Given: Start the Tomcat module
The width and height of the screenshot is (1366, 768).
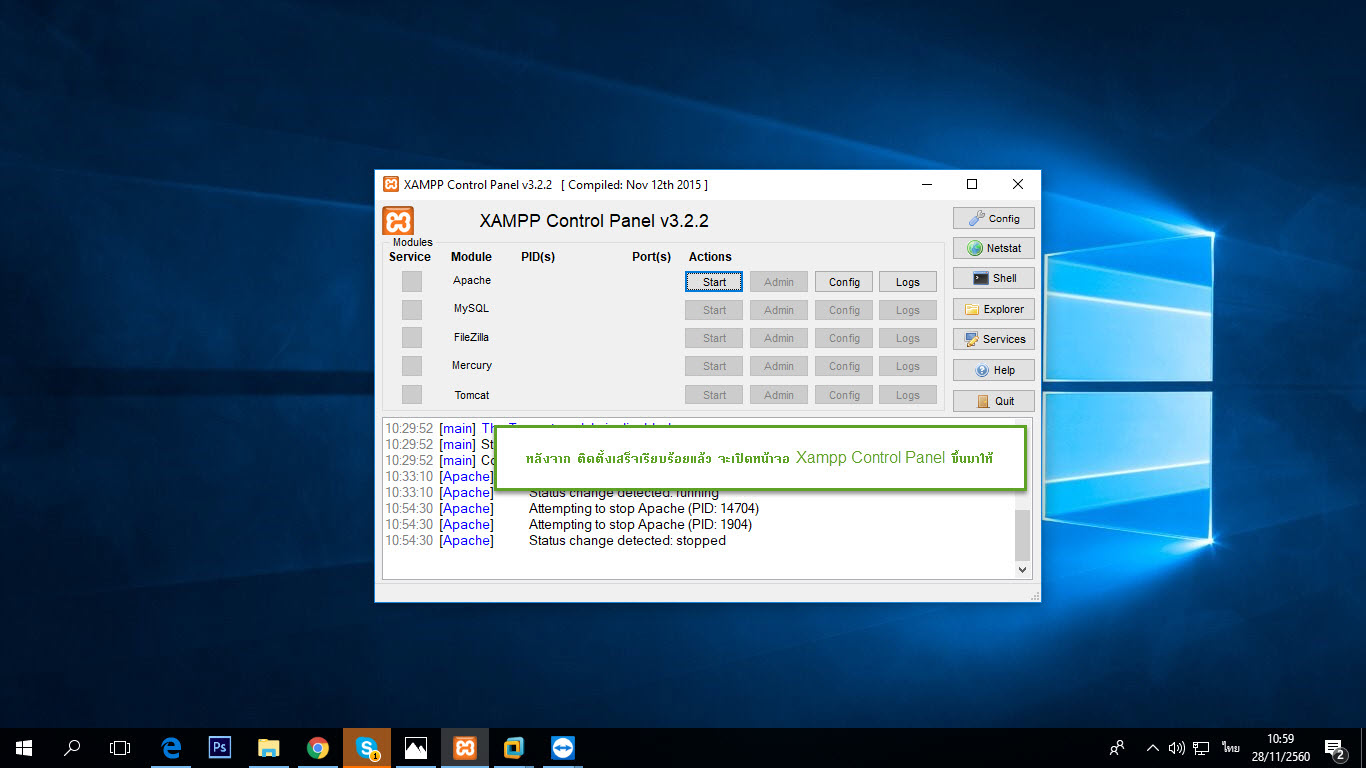Looking at the screenshot, I should point(714,395).
